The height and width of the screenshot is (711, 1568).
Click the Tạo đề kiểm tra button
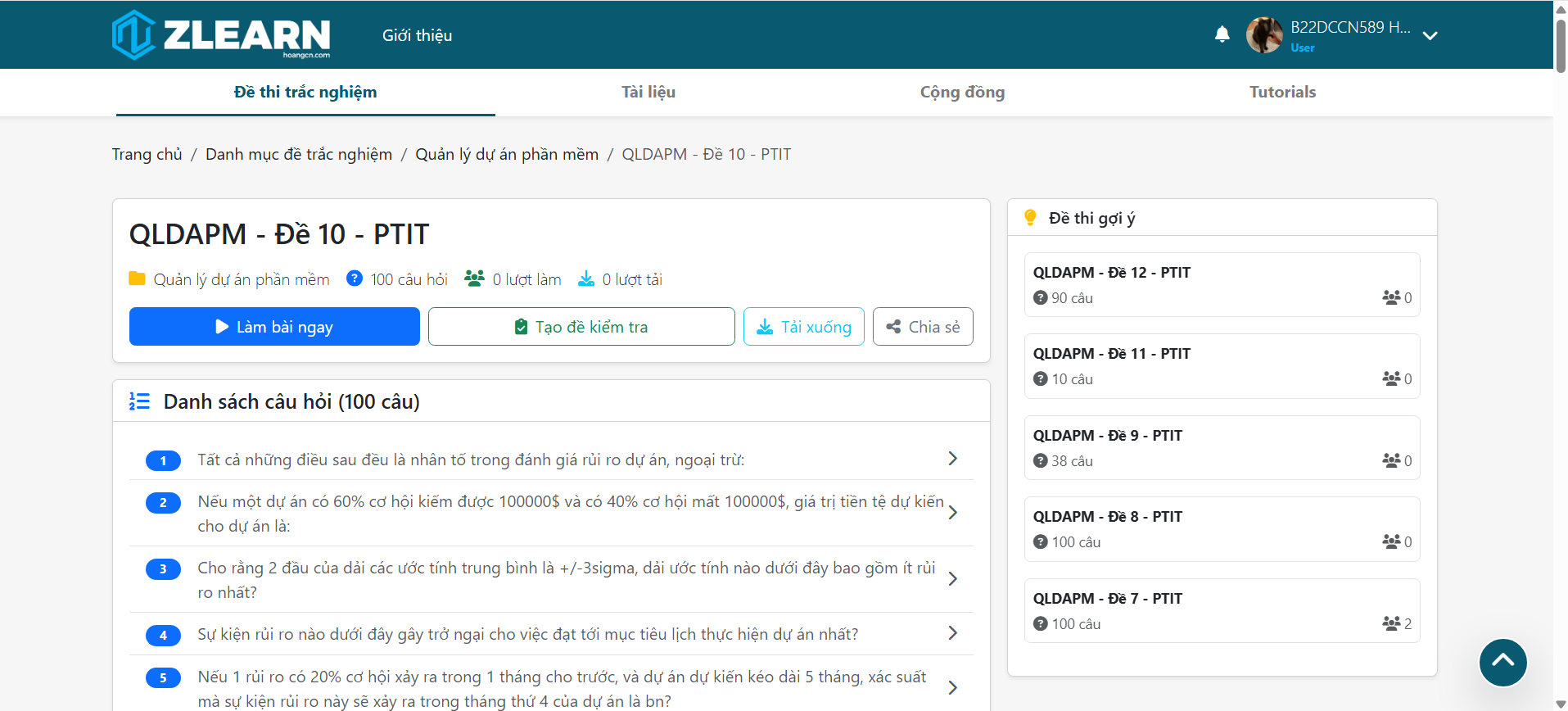tap(581, 327)
